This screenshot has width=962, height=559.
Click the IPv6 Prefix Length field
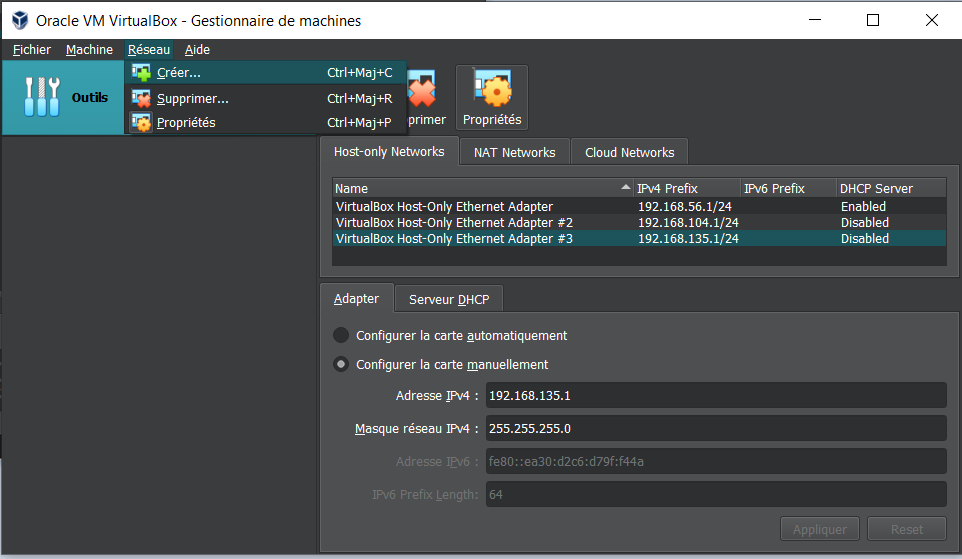click(716, 495)
